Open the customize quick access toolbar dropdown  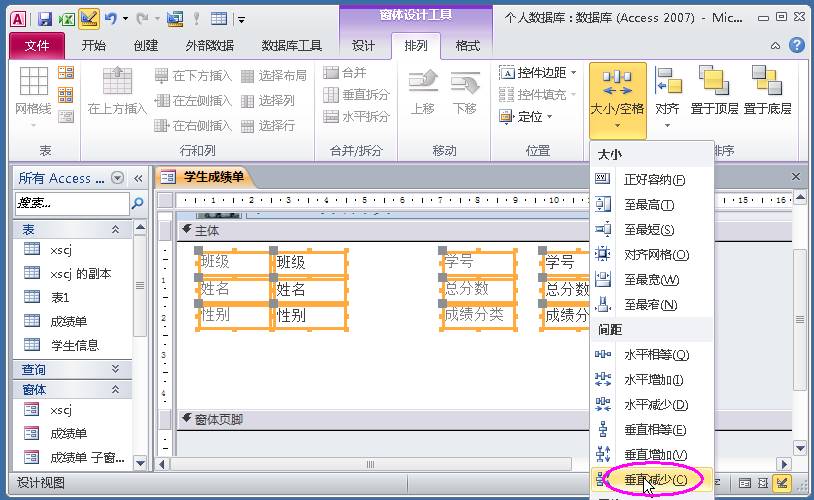pos(240,20)
